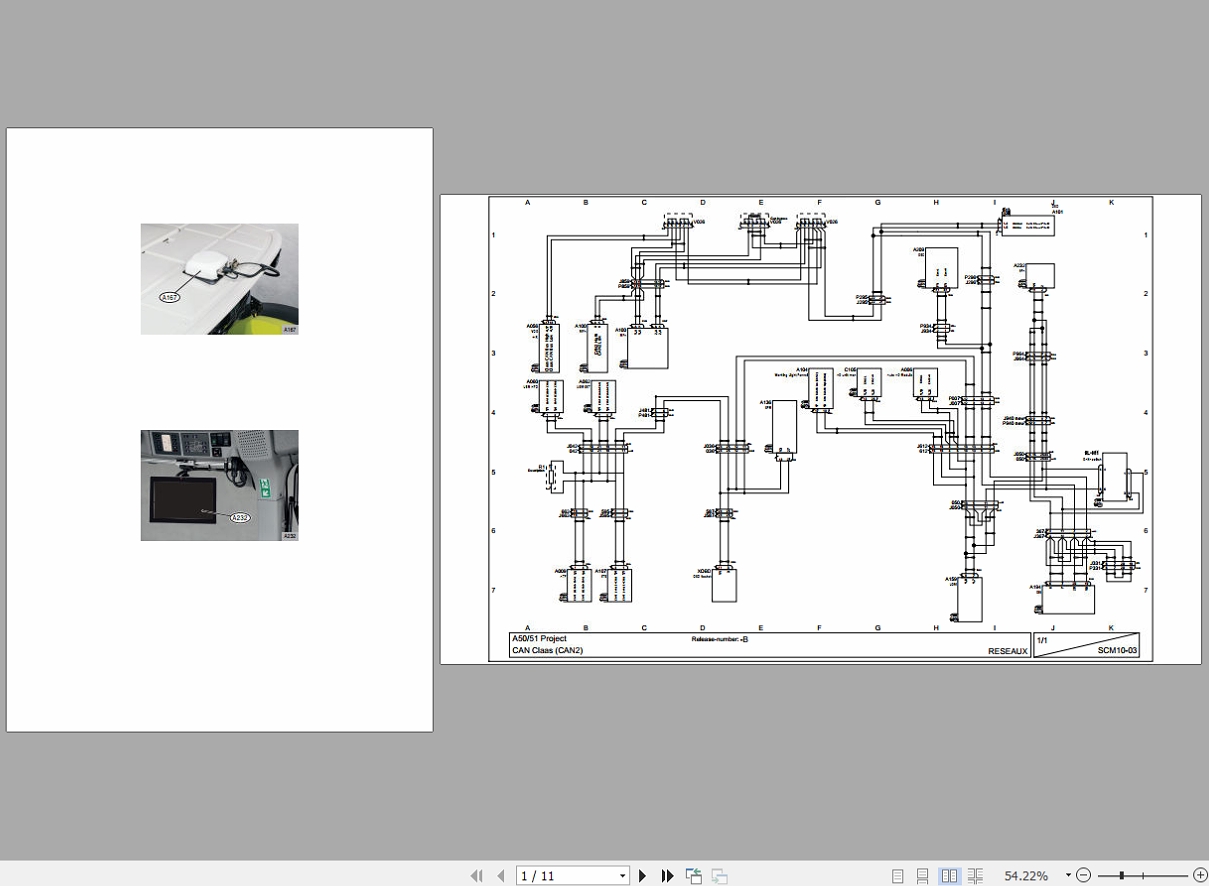Switch to single page view
The height and width of the screenshot is (886, 1209).
[897, 876]
